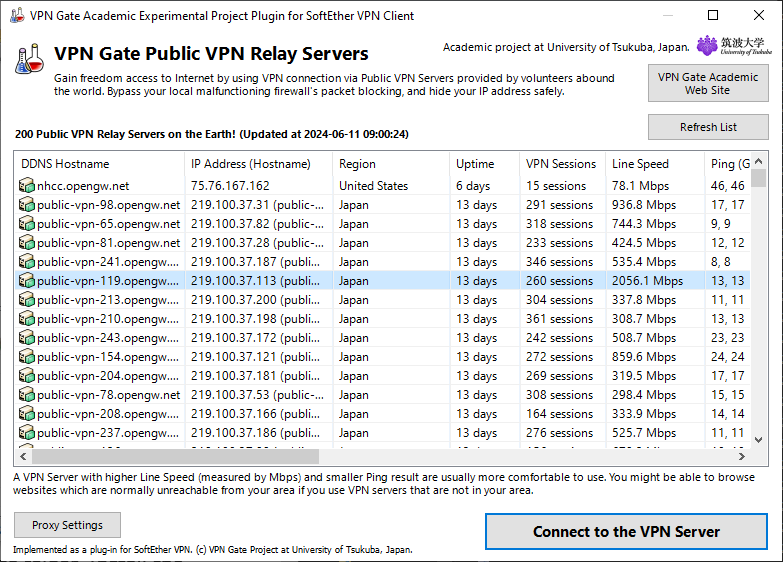Click server icon for public-vpn-65.opengw.net row
Viewport: 783px width, 562px height.
(26, 224)
